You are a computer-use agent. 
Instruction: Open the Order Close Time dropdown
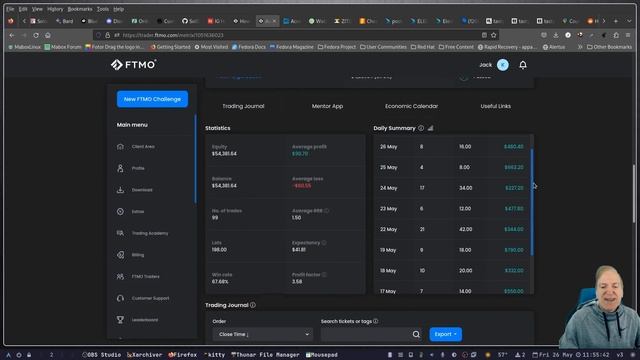click(x=262, y=334)
